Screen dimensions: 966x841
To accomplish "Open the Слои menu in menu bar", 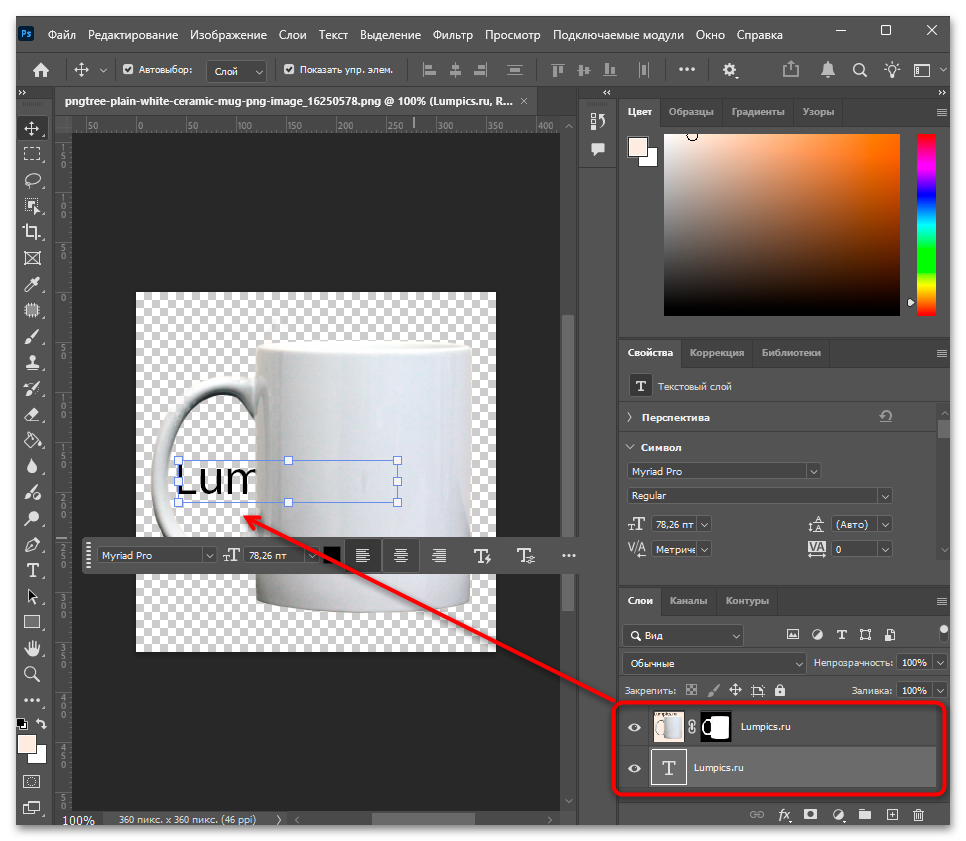I will 293,35.
